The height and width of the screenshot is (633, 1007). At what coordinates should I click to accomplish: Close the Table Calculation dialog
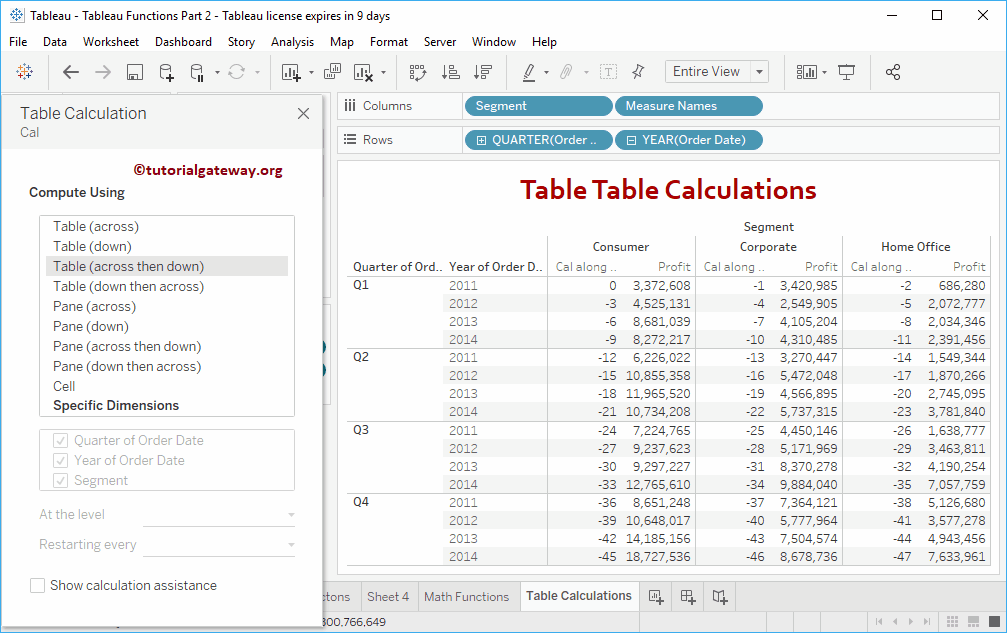pos(304,114)
